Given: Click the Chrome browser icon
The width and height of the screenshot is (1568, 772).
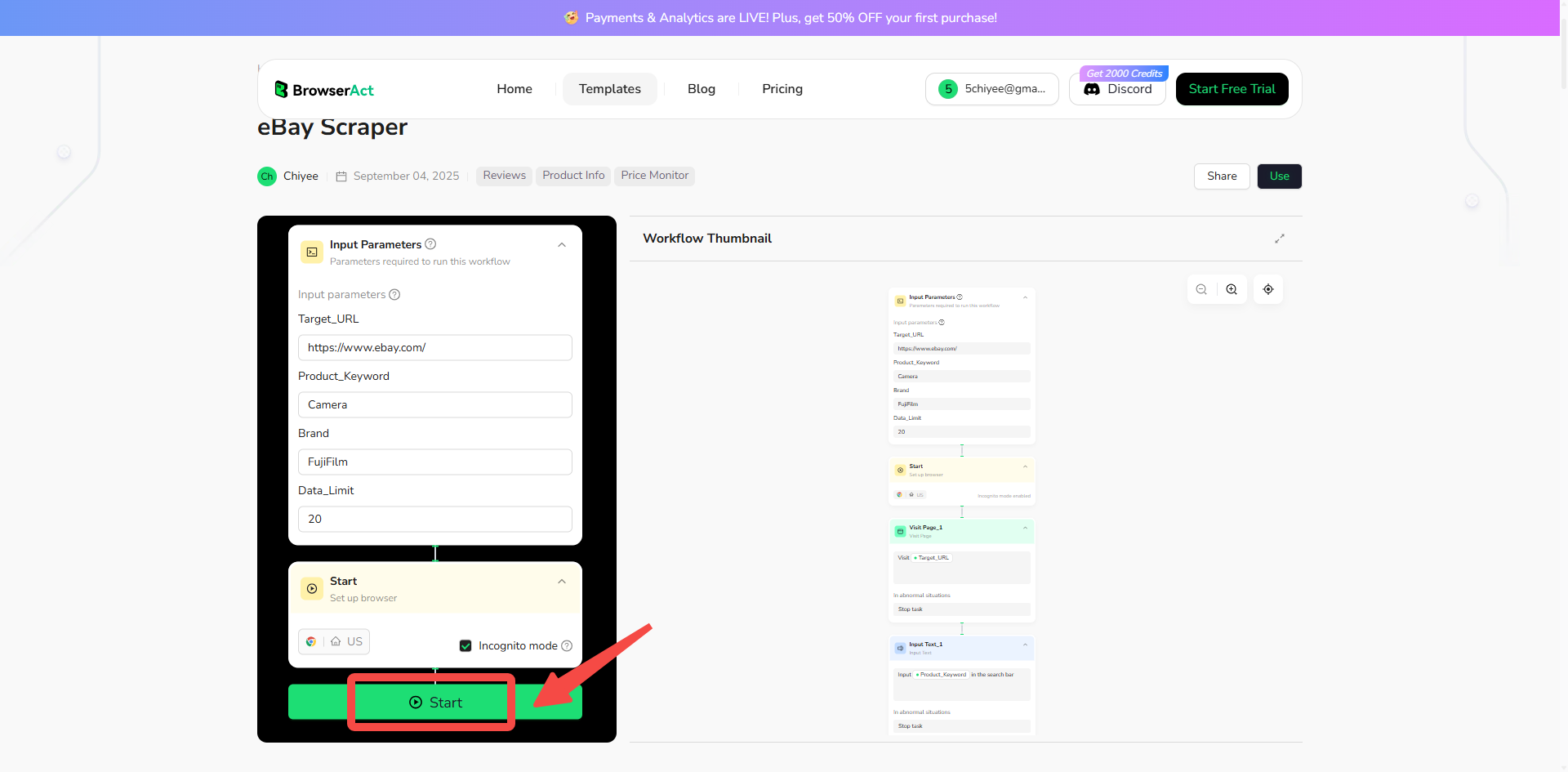Looking at the screenshot, I should [x=311, y=642].
